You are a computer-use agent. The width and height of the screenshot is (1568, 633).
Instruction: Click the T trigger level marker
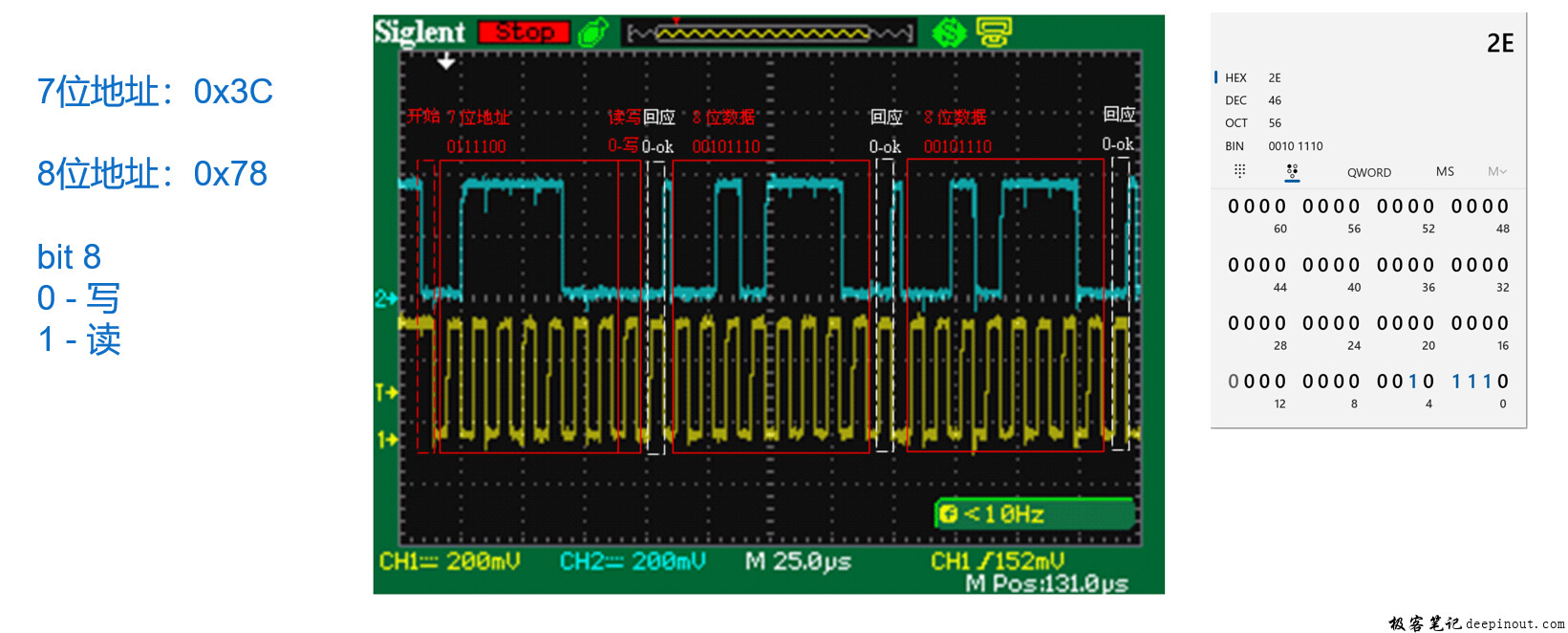click(386, 392)
